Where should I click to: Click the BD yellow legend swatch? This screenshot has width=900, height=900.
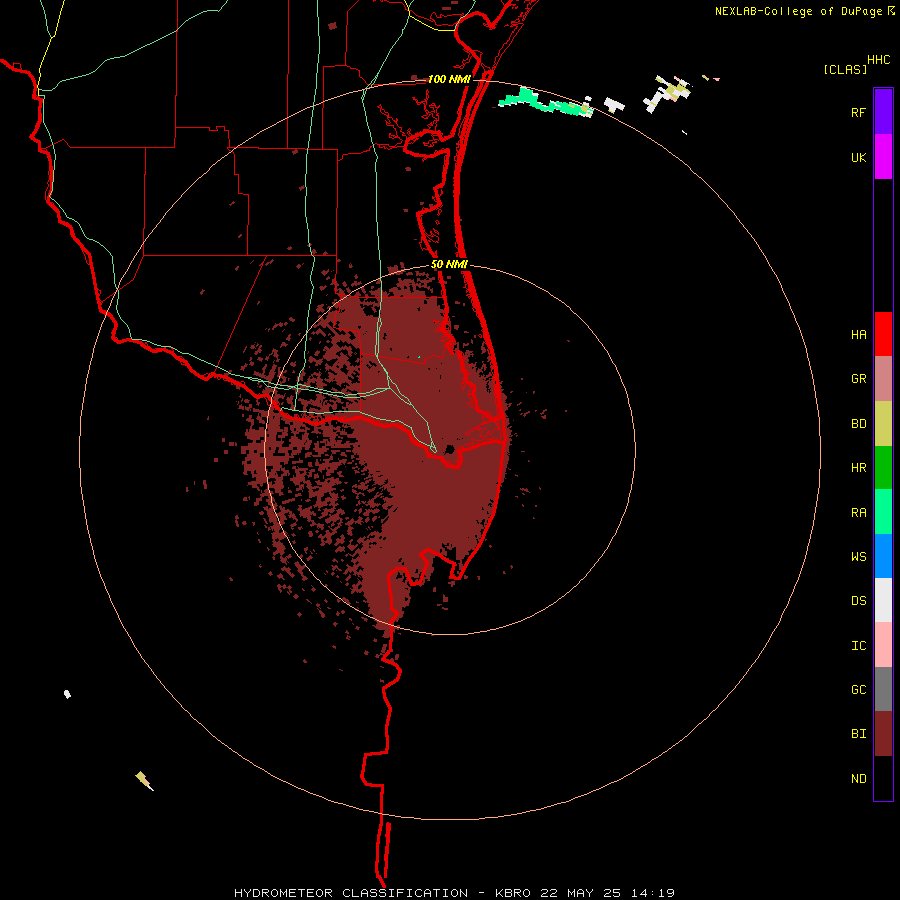pyautogui.click(x=883, y=424)
